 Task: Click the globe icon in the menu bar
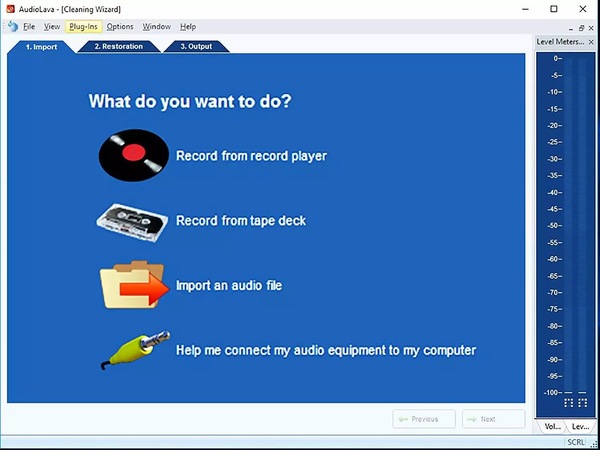pyautogui.click(x=13, y=26)
